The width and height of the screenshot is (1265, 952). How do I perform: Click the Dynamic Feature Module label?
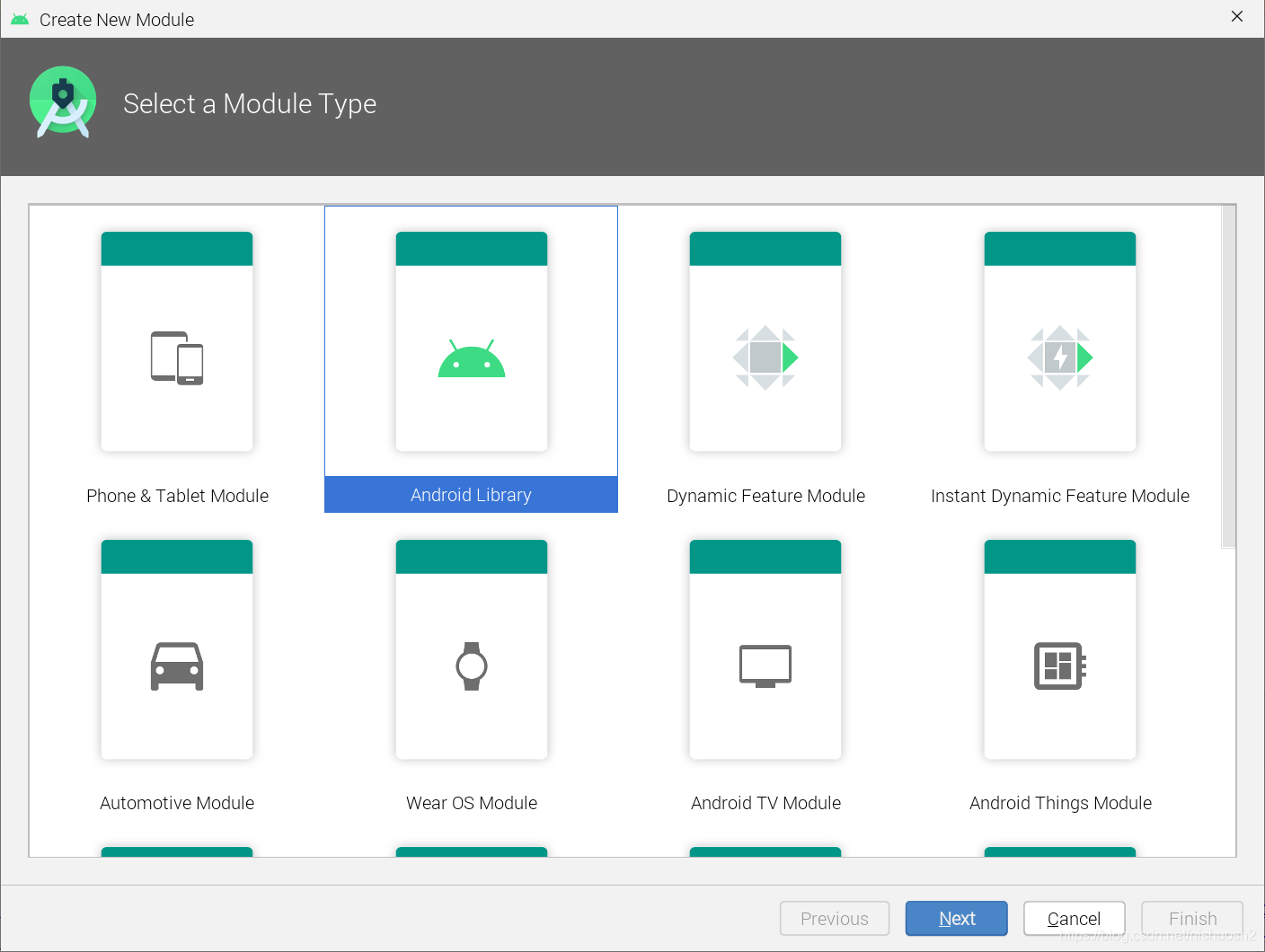click(765, 496)
